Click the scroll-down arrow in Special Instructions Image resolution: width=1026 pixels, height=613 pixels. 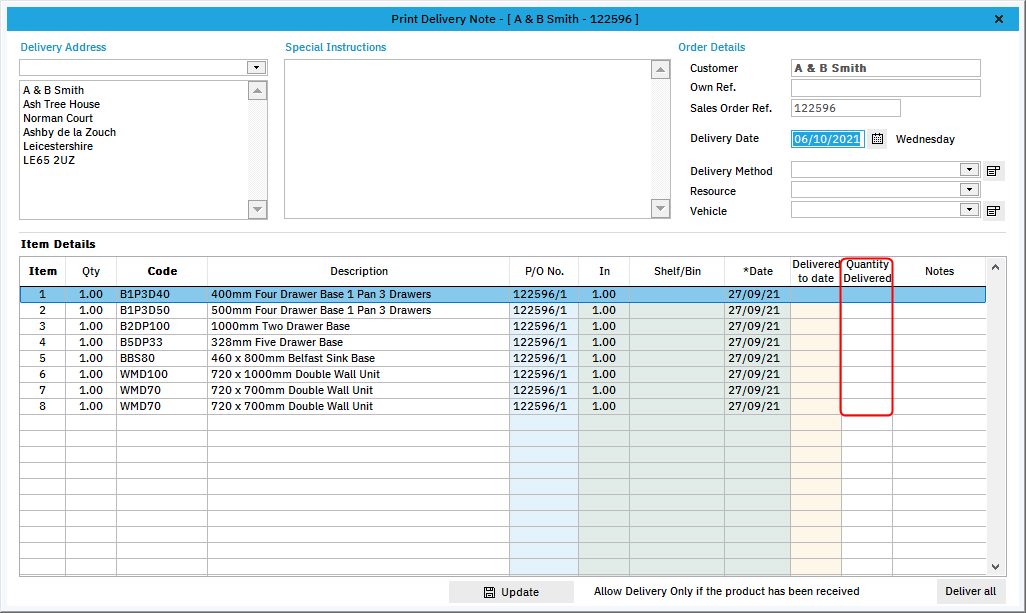[660, 208]
